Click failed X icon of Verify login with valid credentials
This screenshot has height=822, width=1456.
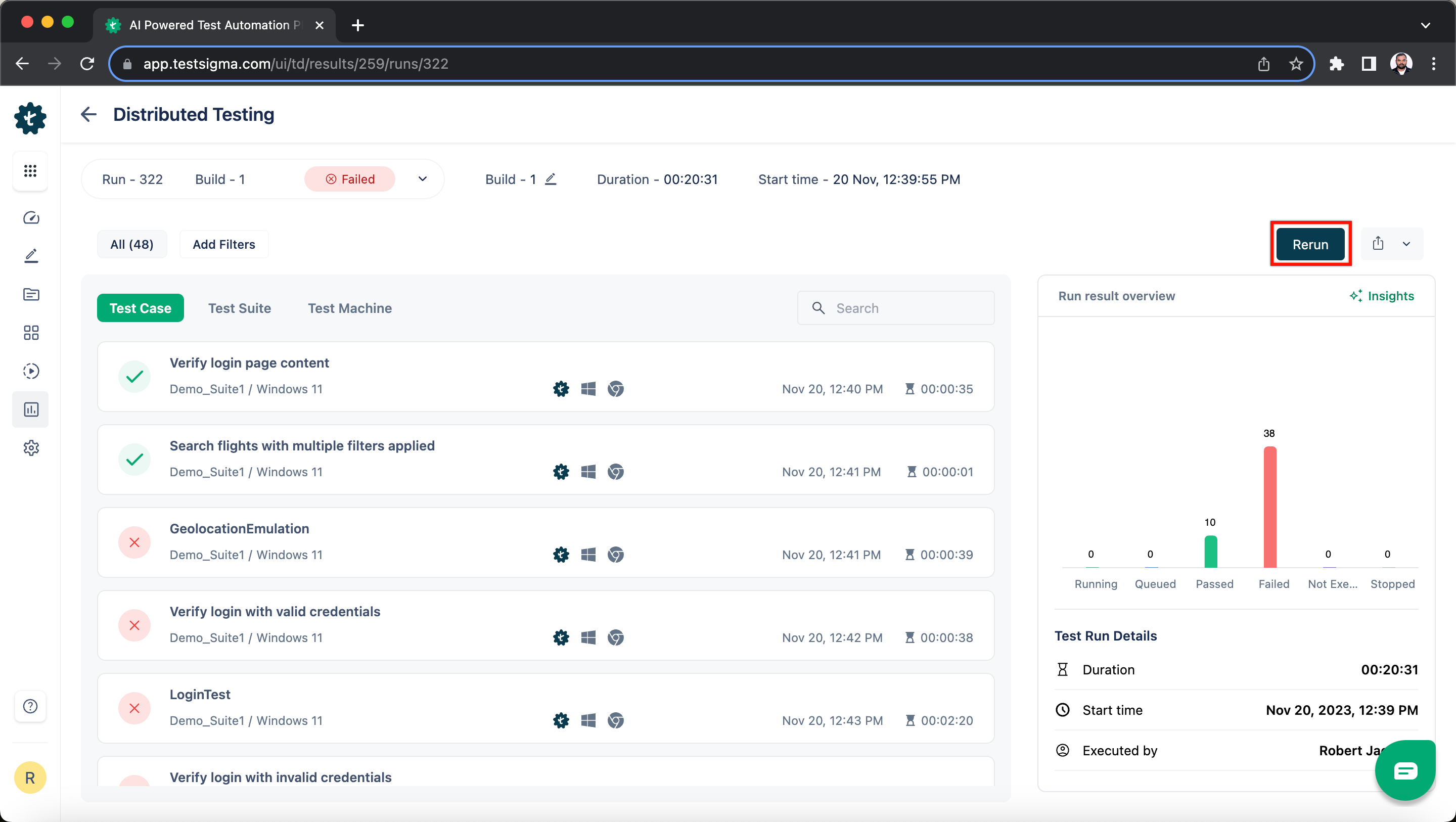coord(134,625)
